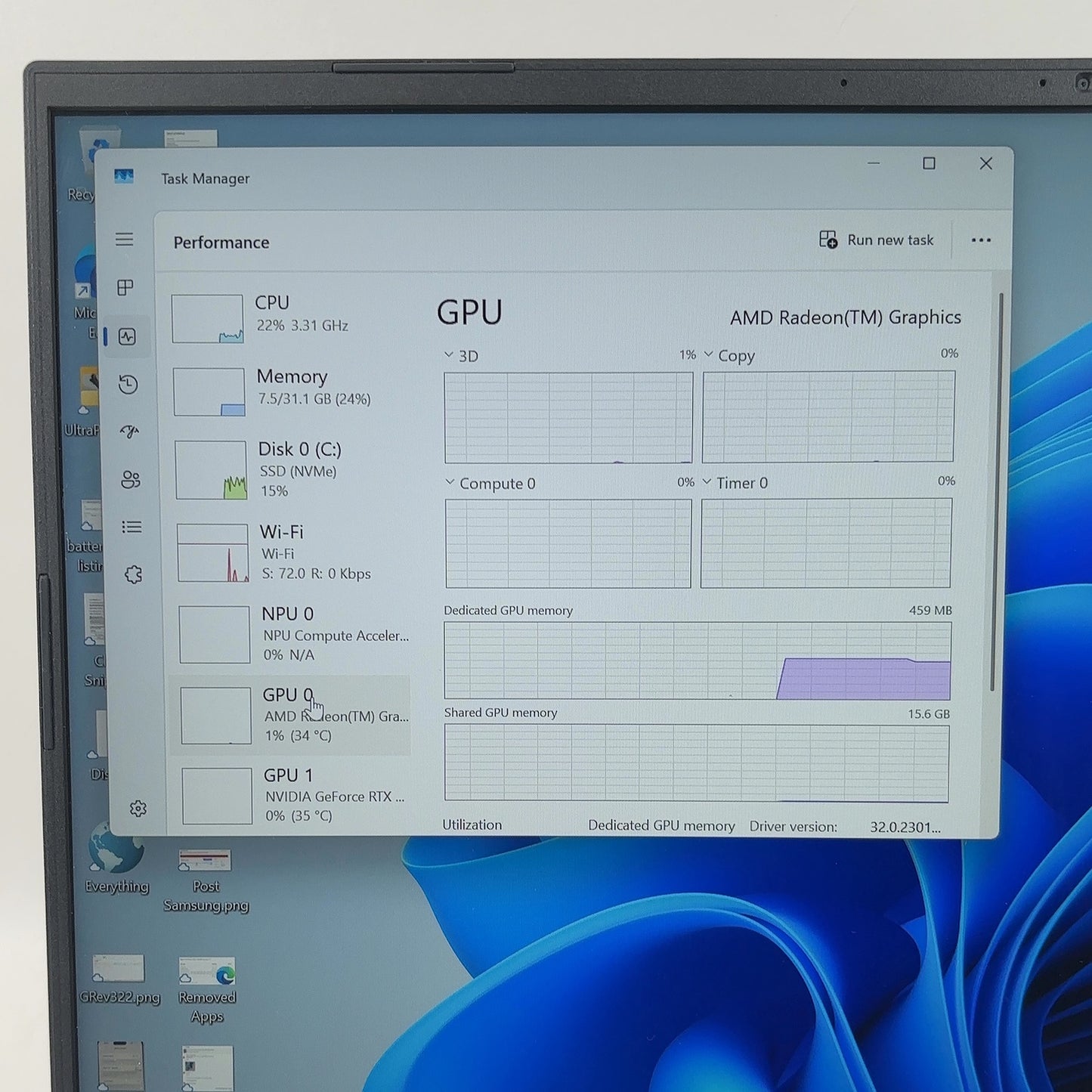Image resolution: width=1092 pixels, height=1092 pixels.
Task: Click the Utilization label below the graphs
Action: pos(472,824)
